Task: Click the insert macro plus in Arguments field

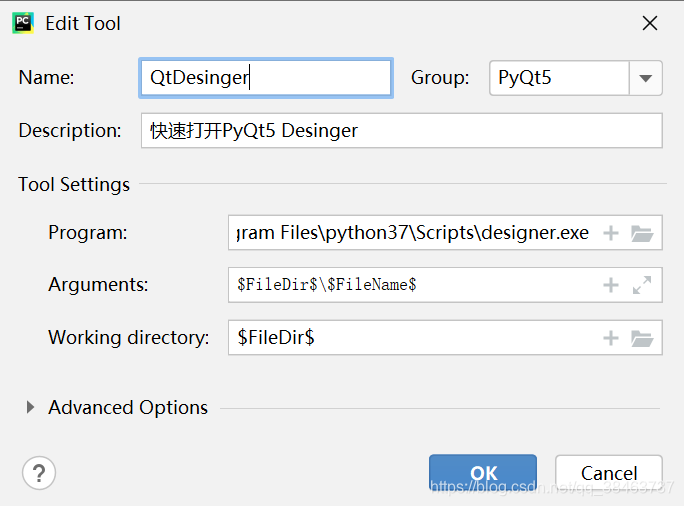Action: coord(611,285)
